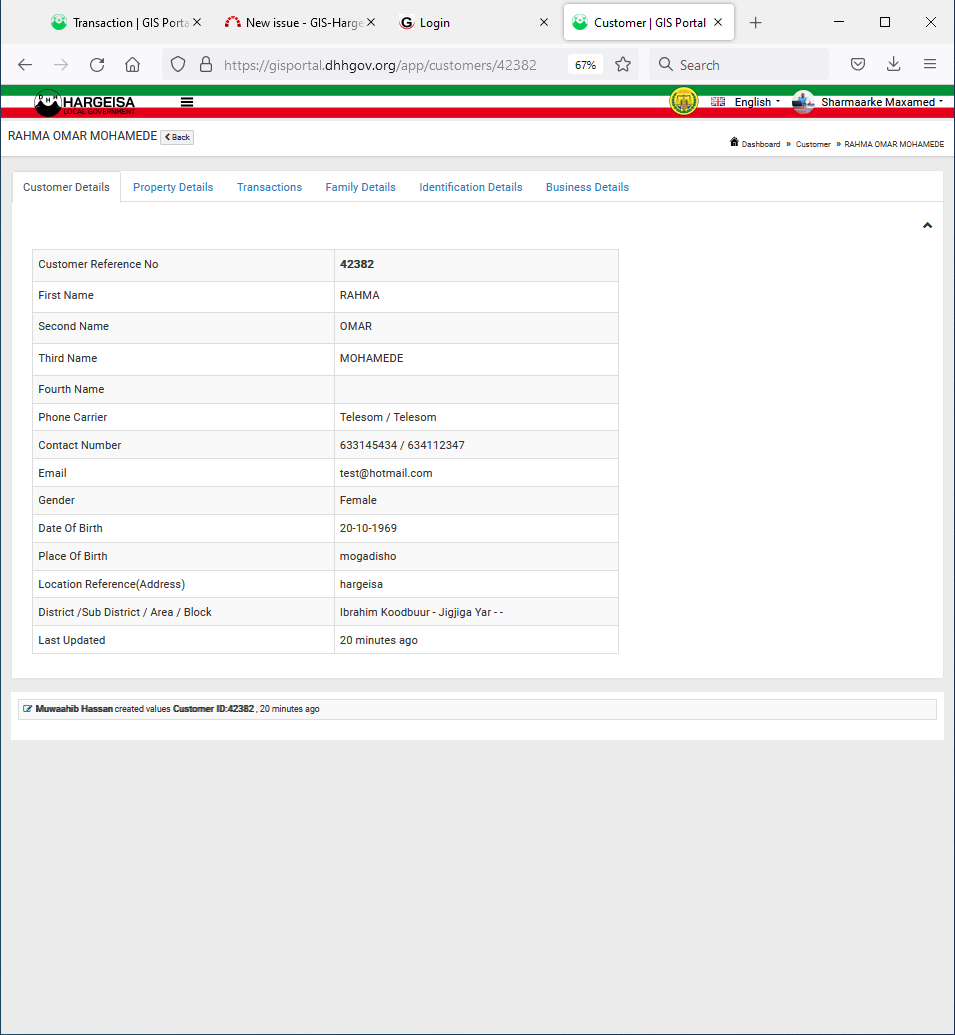The width and height of the screenshot is (955, 1035).
Task: Click the Back button
Action: point(177,137)
